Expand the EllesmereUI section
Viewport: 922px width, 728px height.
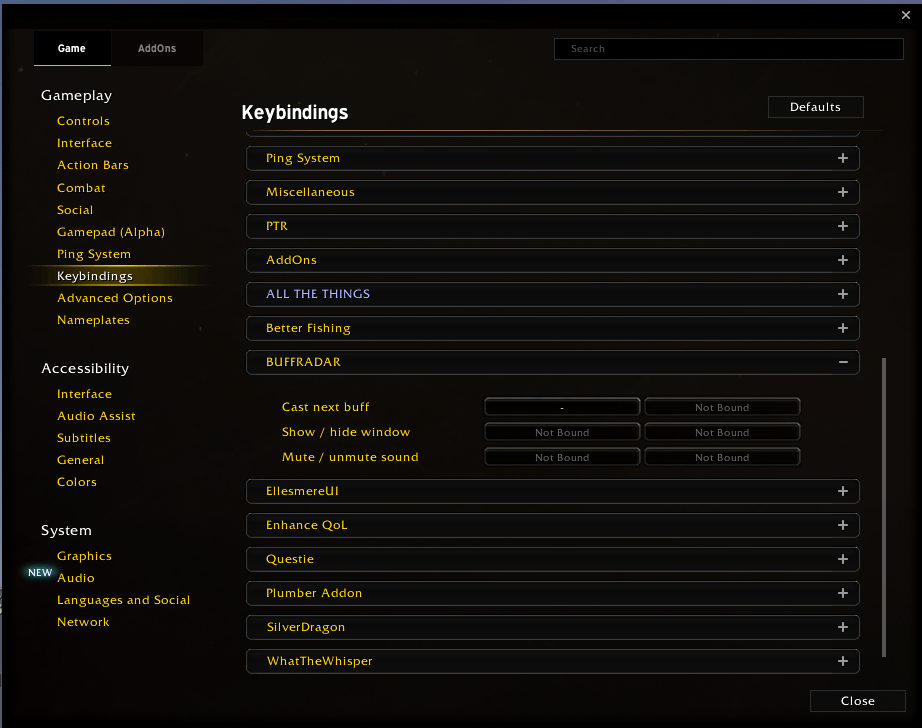click(553, 491)
